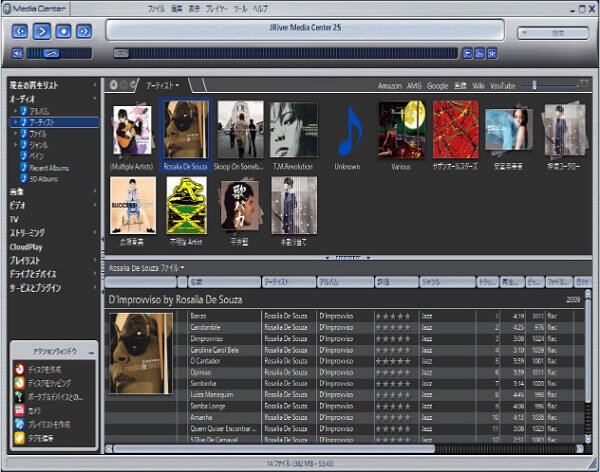Open the 画像 link beside Google
This screenshot has height=472, width=600.
[460, 86]
